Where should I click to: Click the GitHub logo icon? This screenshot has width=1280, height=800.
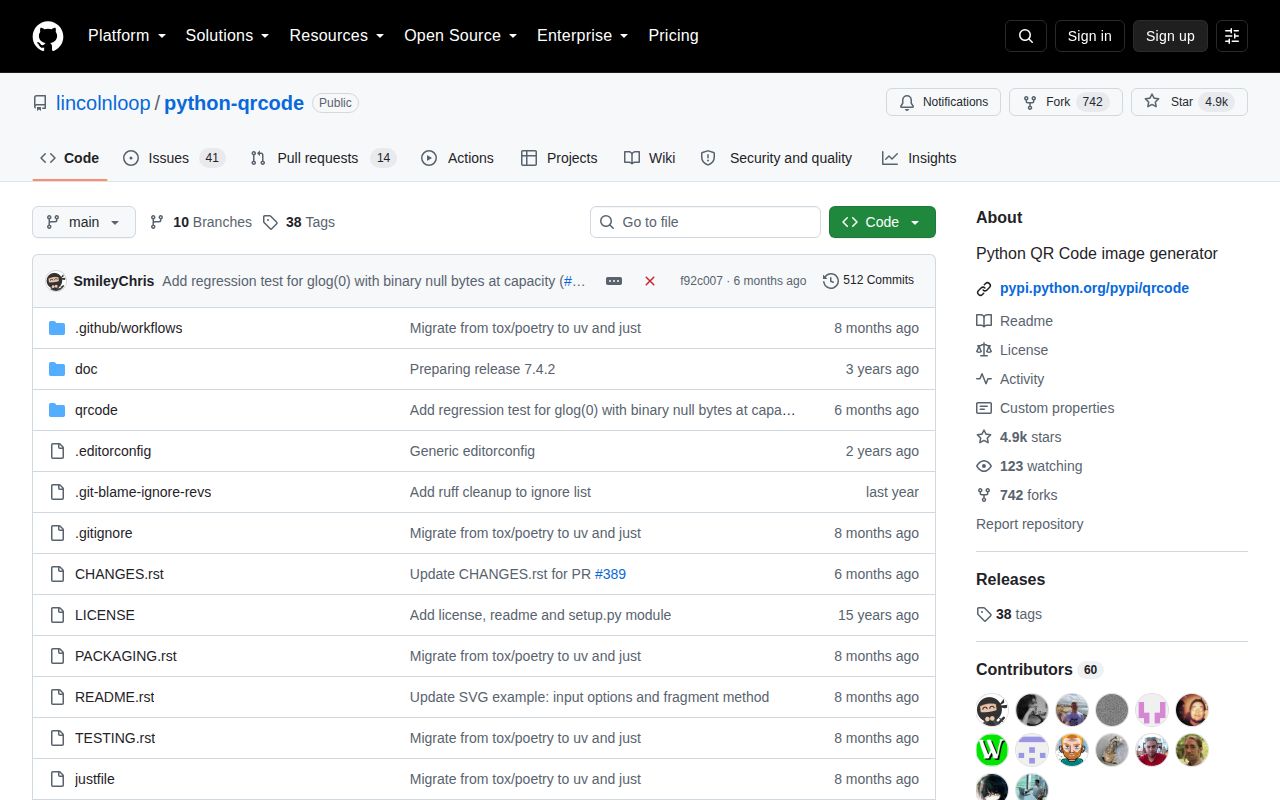tap(48, 36)
